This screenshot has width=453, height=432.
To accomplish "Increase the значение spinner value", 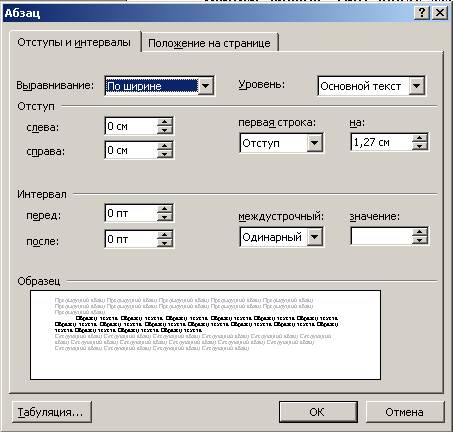I will pyautogui.click(x=420, y=232).
